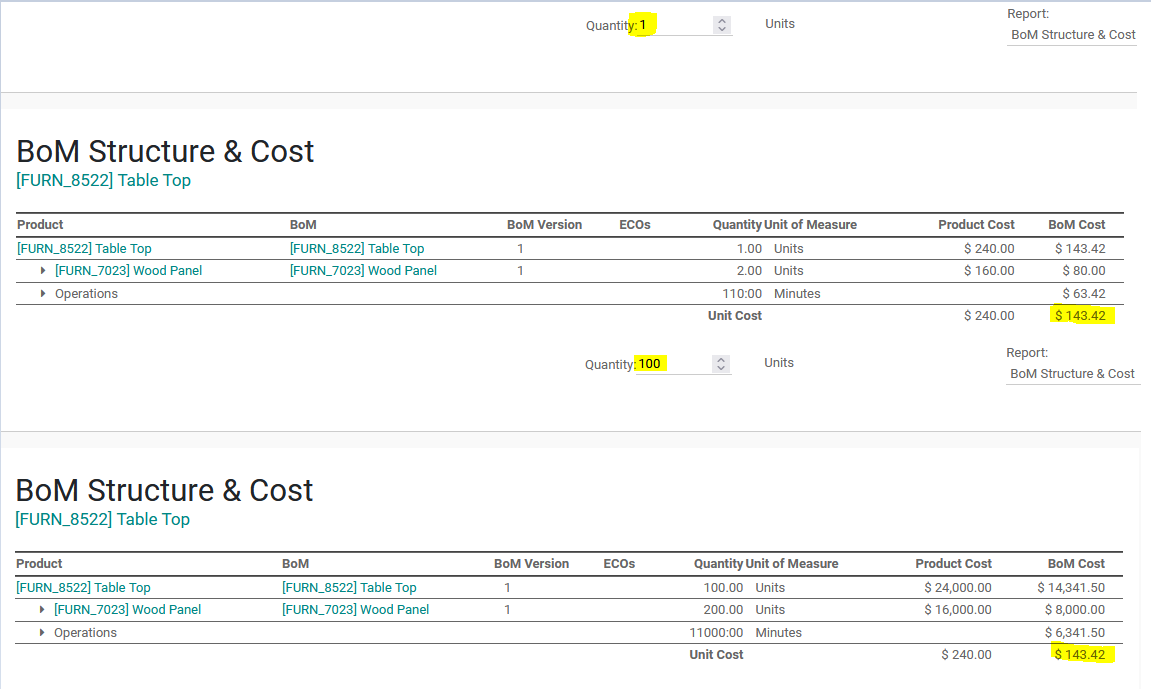Click 'BoM Version' column header in first table
1151x689 pixels.
(545, 225)
